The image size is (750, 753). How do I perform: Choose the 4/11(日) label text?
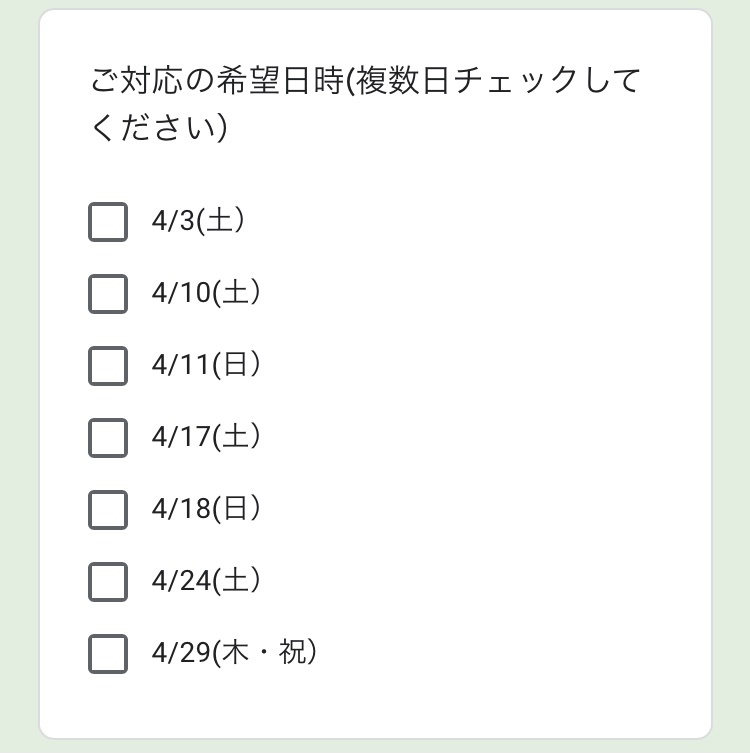pos(206,365)
